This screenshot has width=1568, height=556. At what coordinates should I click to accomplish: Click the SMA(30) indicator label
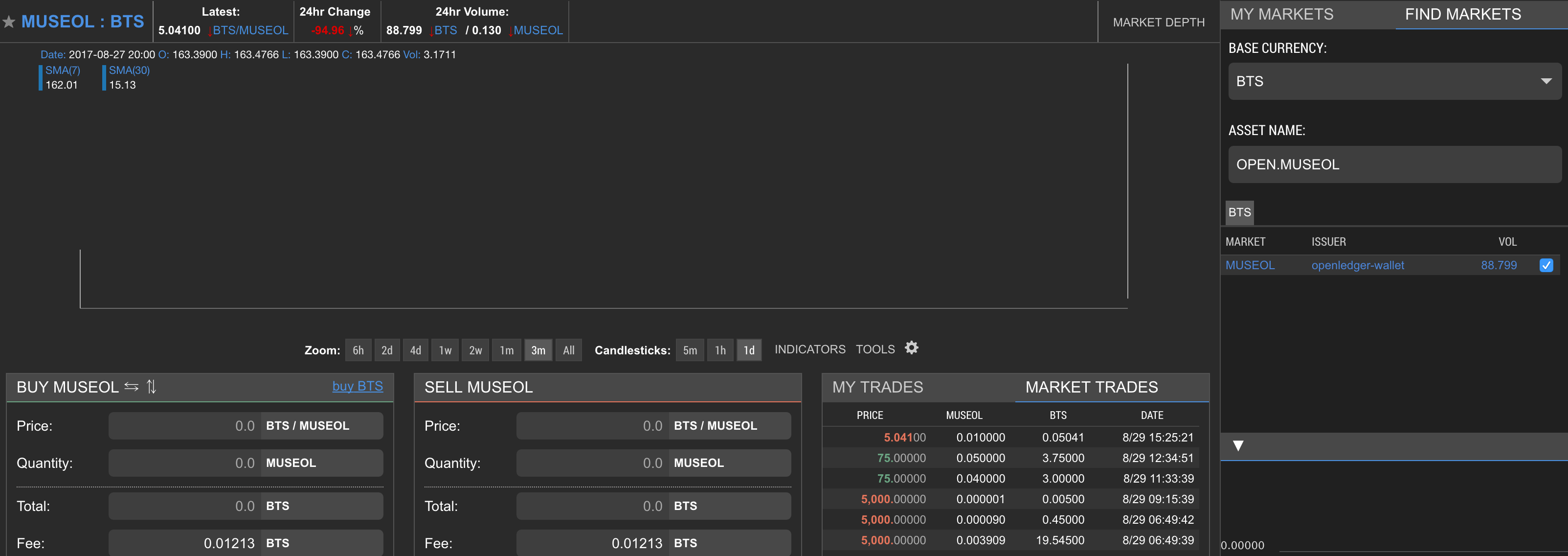129,70
